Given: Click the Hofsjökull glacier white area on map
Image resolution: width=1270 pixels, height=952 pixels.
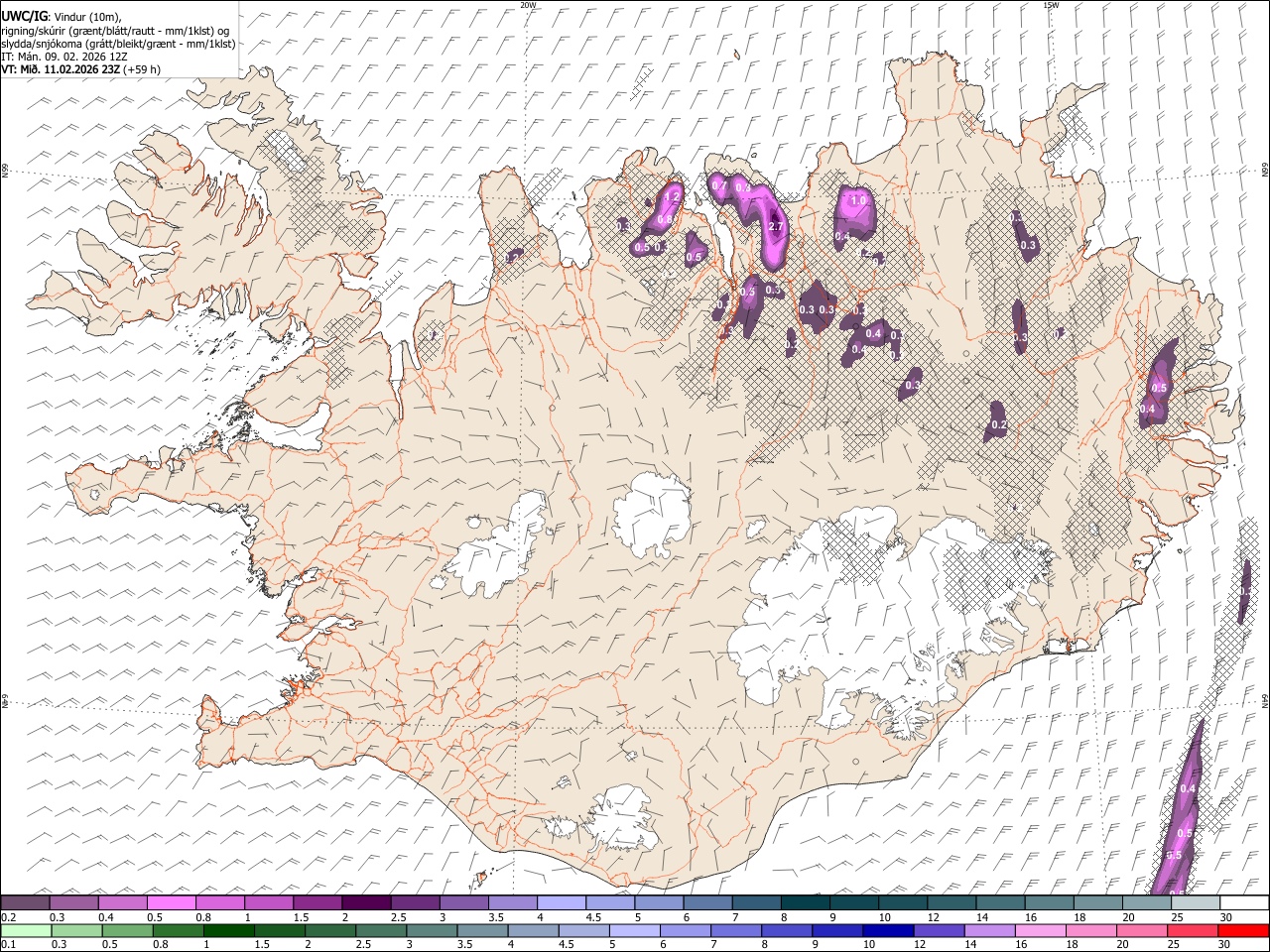Looking at the screenshot, I should tap(652, 514).
